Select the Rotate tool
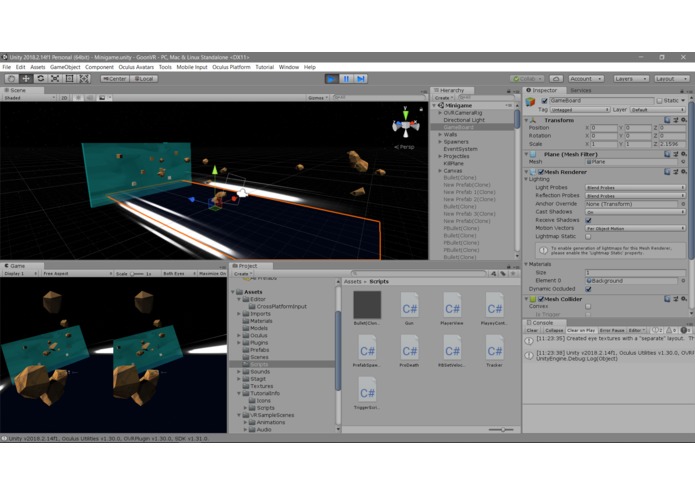 click(41, 78)
